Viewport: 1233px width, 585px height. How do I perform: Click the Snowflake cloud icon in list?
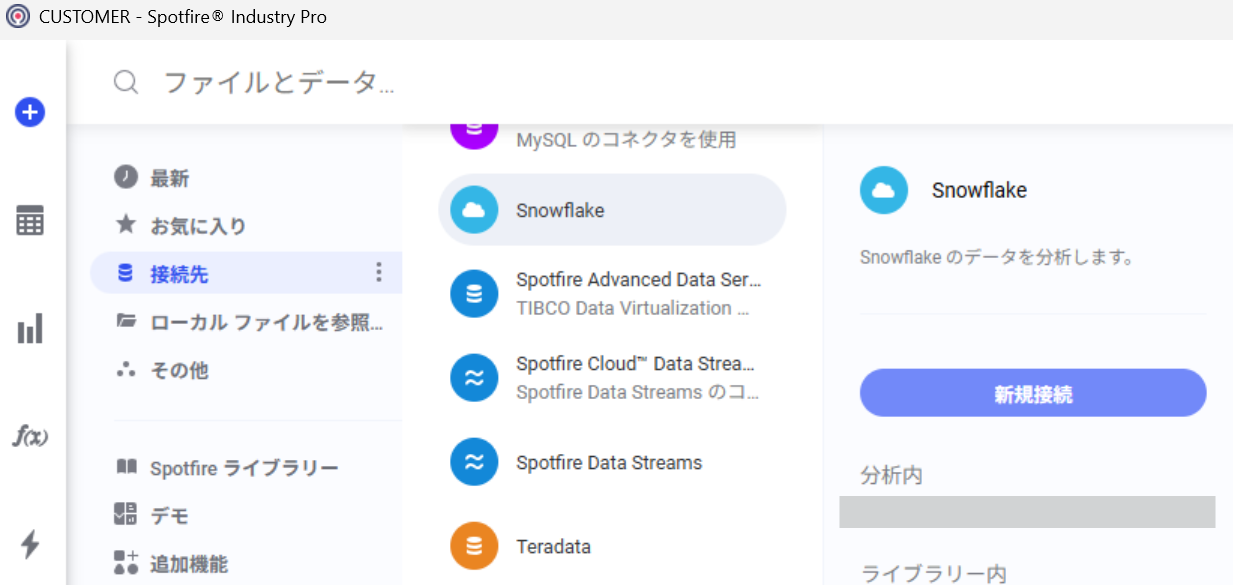pyautogui.click(x=474, y=210)
